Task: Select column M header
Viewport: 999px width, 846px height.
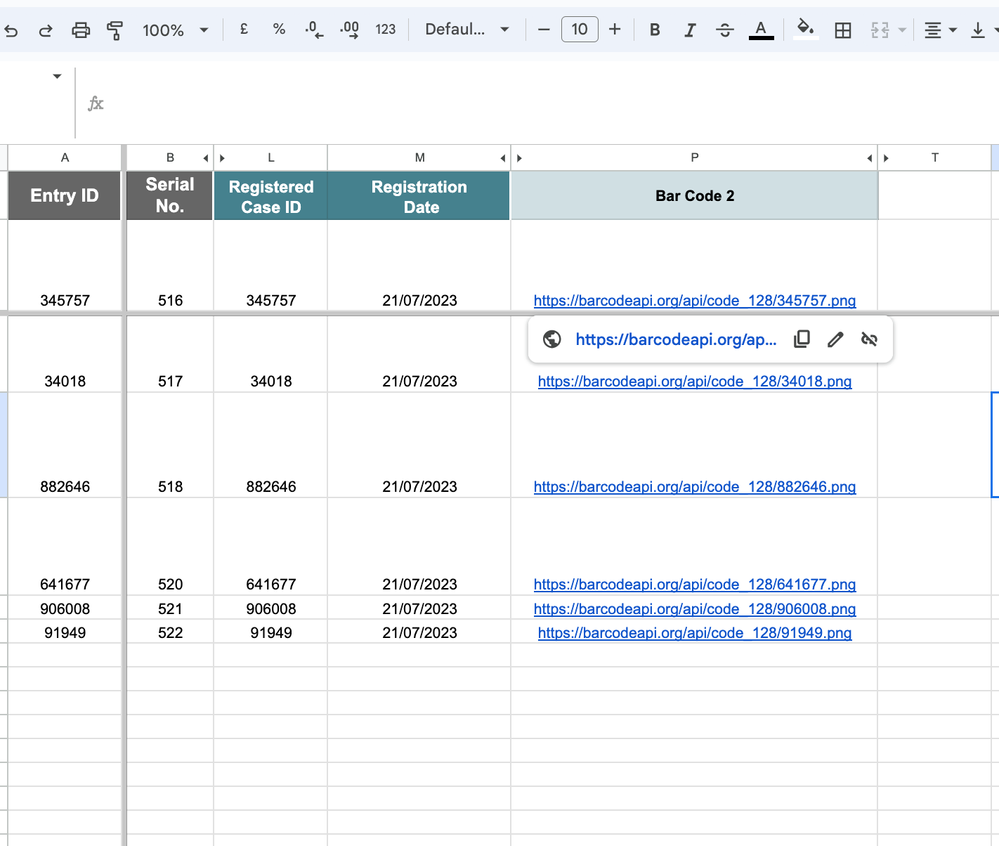Action: point(419,157)
